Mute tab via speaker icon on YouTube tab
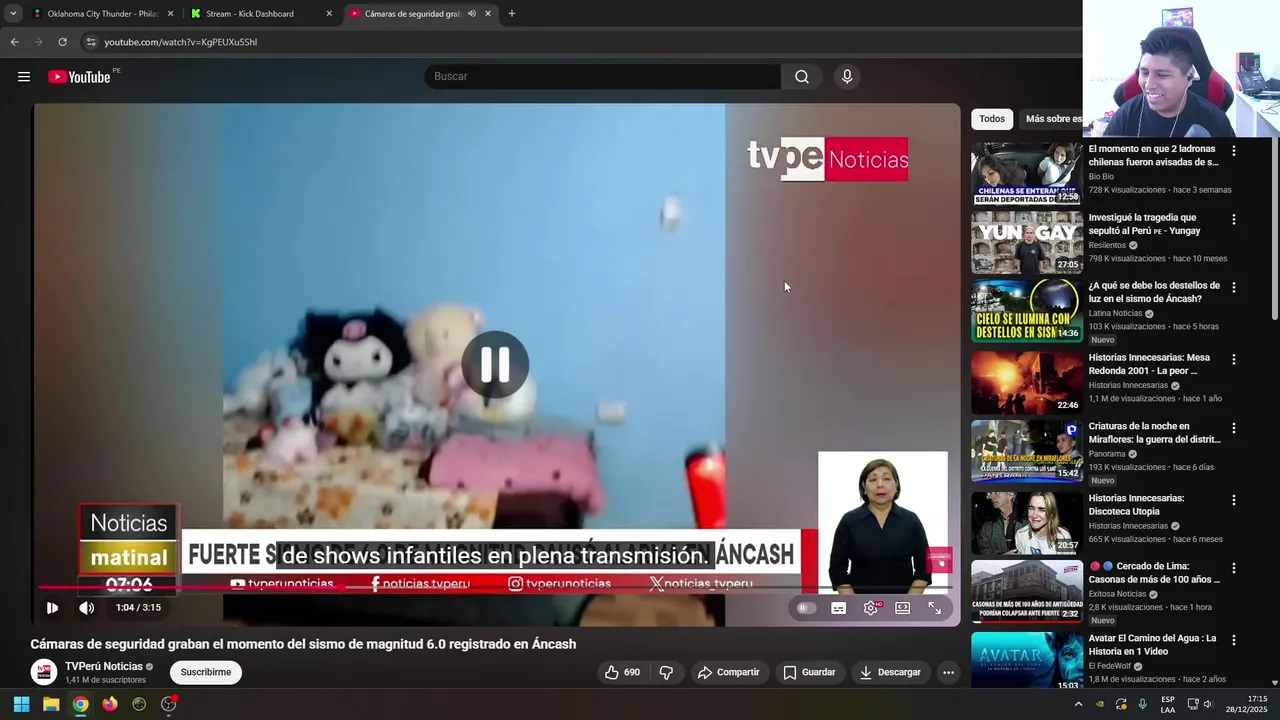The width and height of the screenshot is (1280, 720). click(x=471, y=14)
